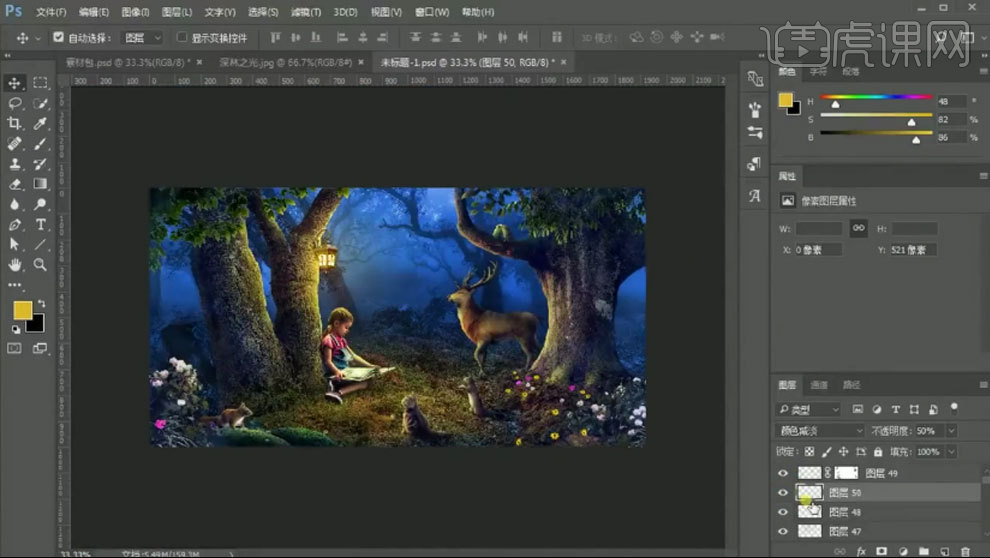990x558 pixels.
Task: Select the Quick Selection tool
Action: [x=40, y=103]
